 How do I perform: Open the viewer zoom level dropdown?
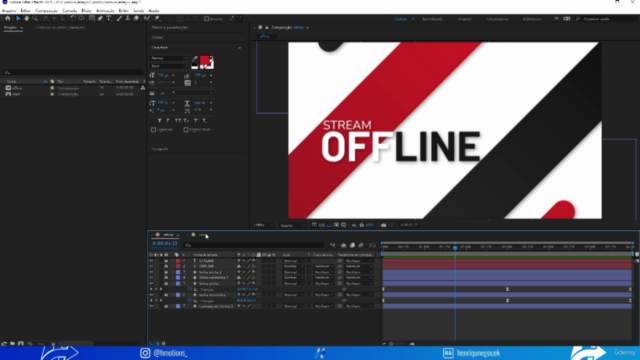[x=263, y=225]
